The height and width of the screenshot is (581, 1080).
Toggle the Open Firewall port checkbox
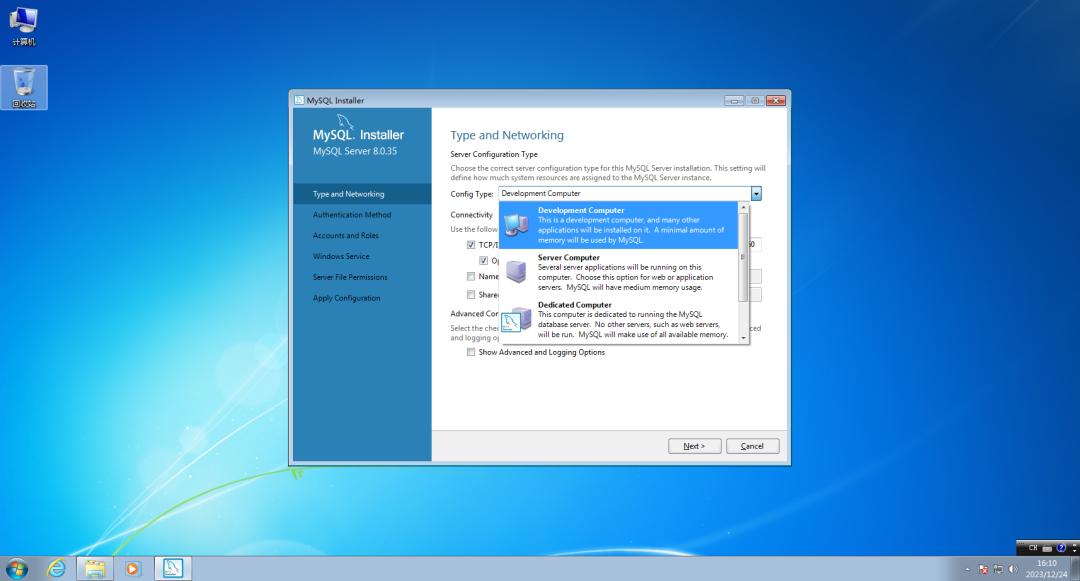[x=484, y=260]
